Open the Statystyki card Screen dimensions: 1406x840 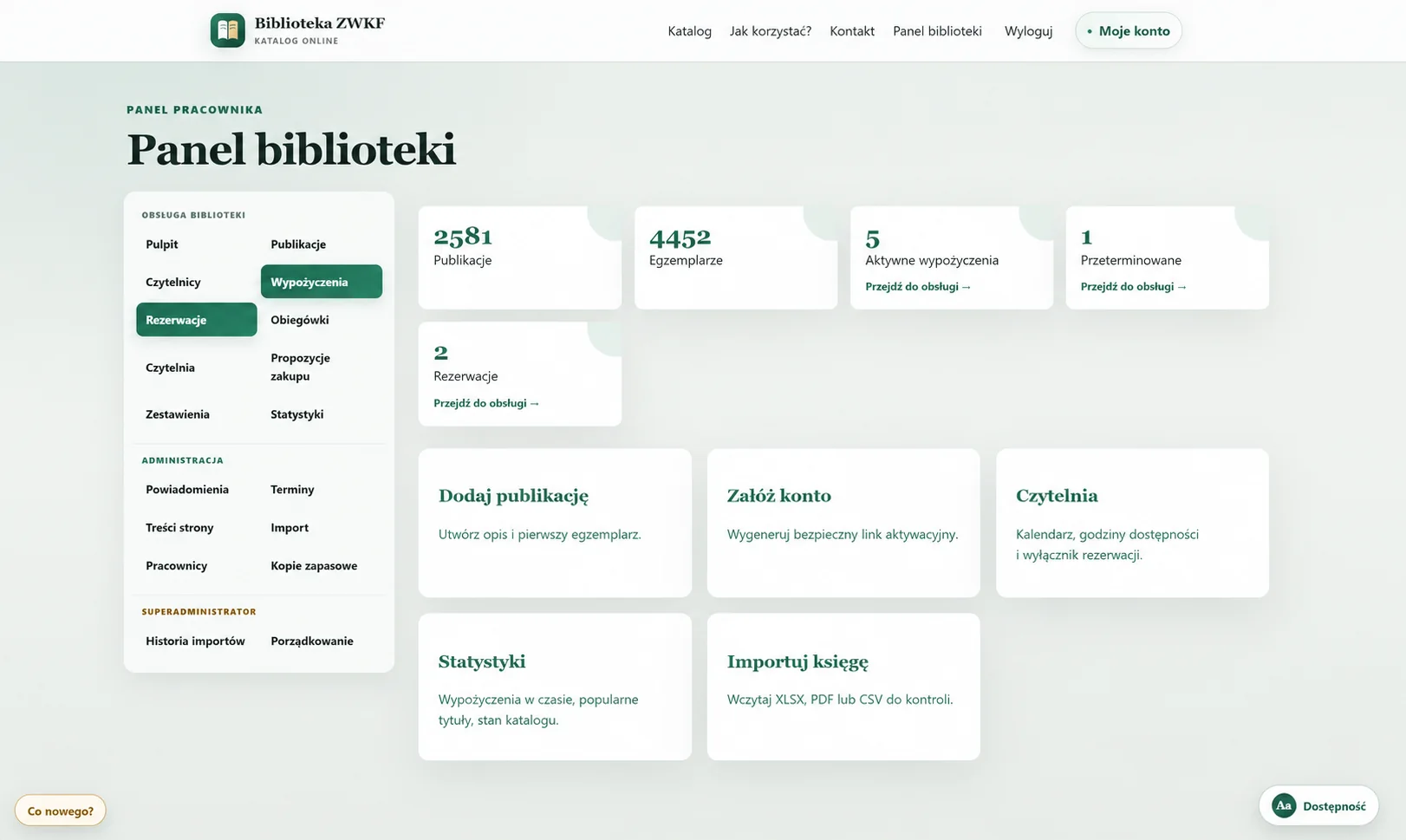pos(555,687)
